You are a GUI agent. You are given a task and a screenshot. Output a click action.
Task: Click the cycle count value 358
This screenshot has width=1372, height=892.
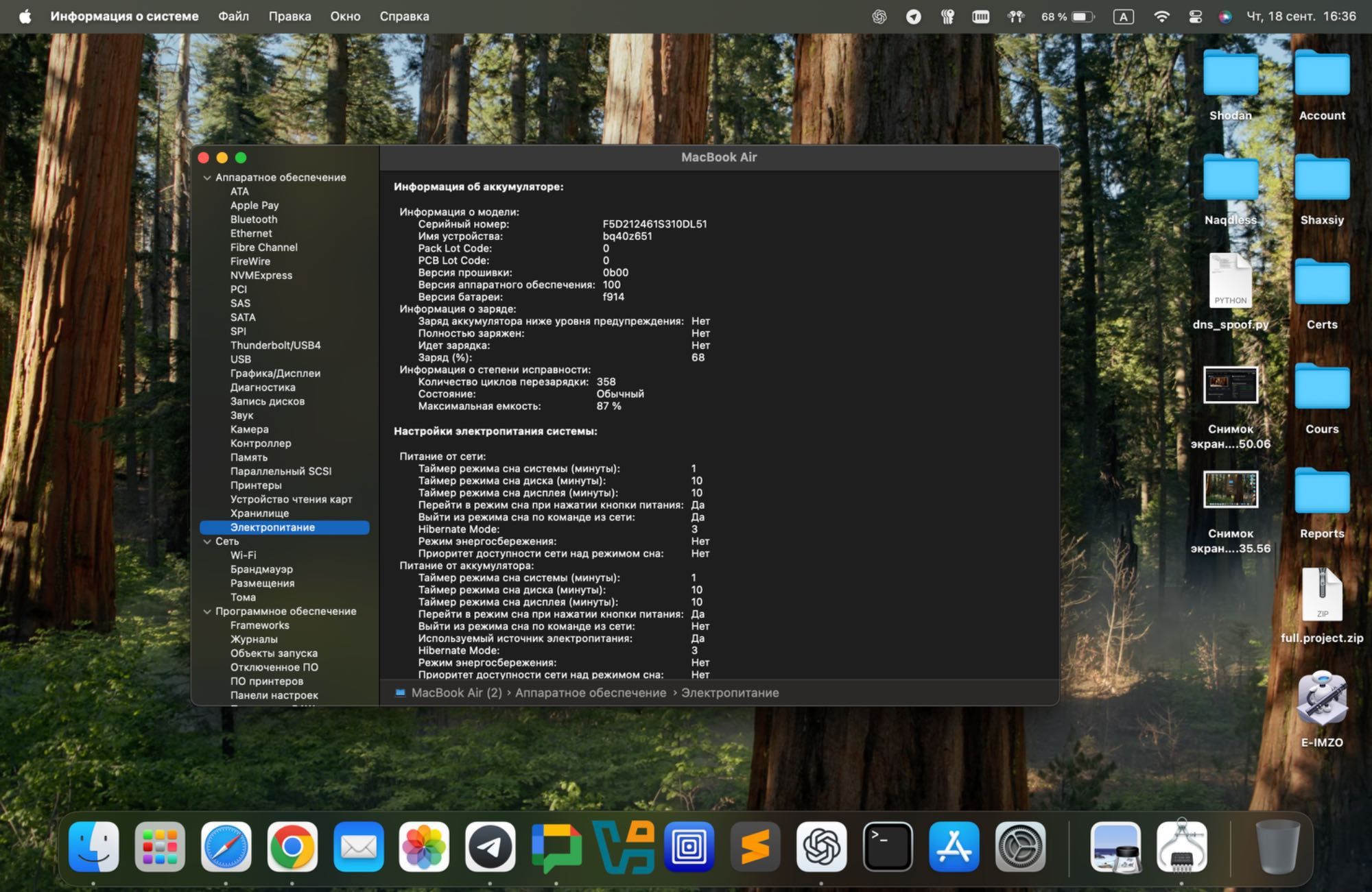(x=606, y=382)
